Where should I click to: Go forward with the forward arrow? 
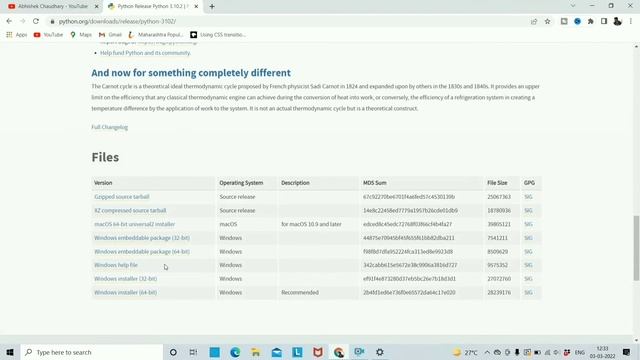(x=22, y=21)
